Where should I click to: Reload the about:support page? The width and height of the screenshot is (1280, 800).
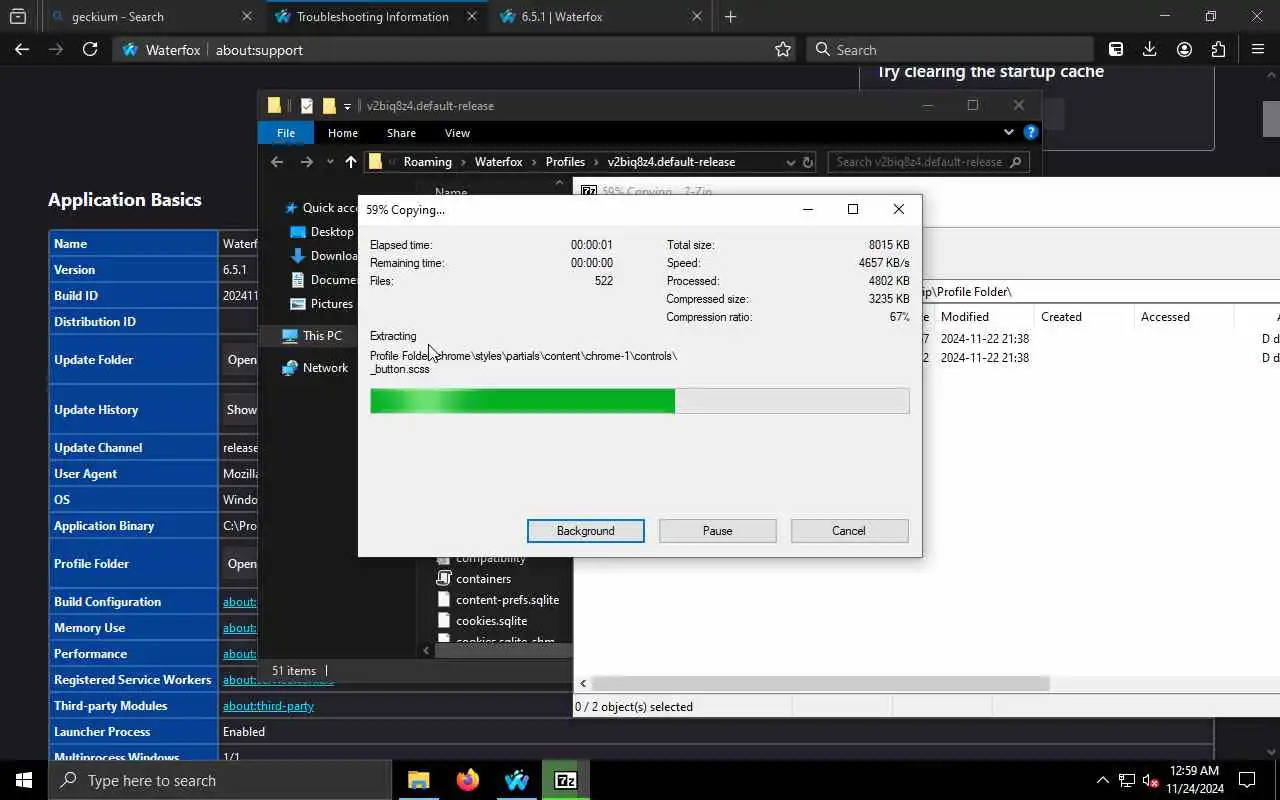pos(90,49)
